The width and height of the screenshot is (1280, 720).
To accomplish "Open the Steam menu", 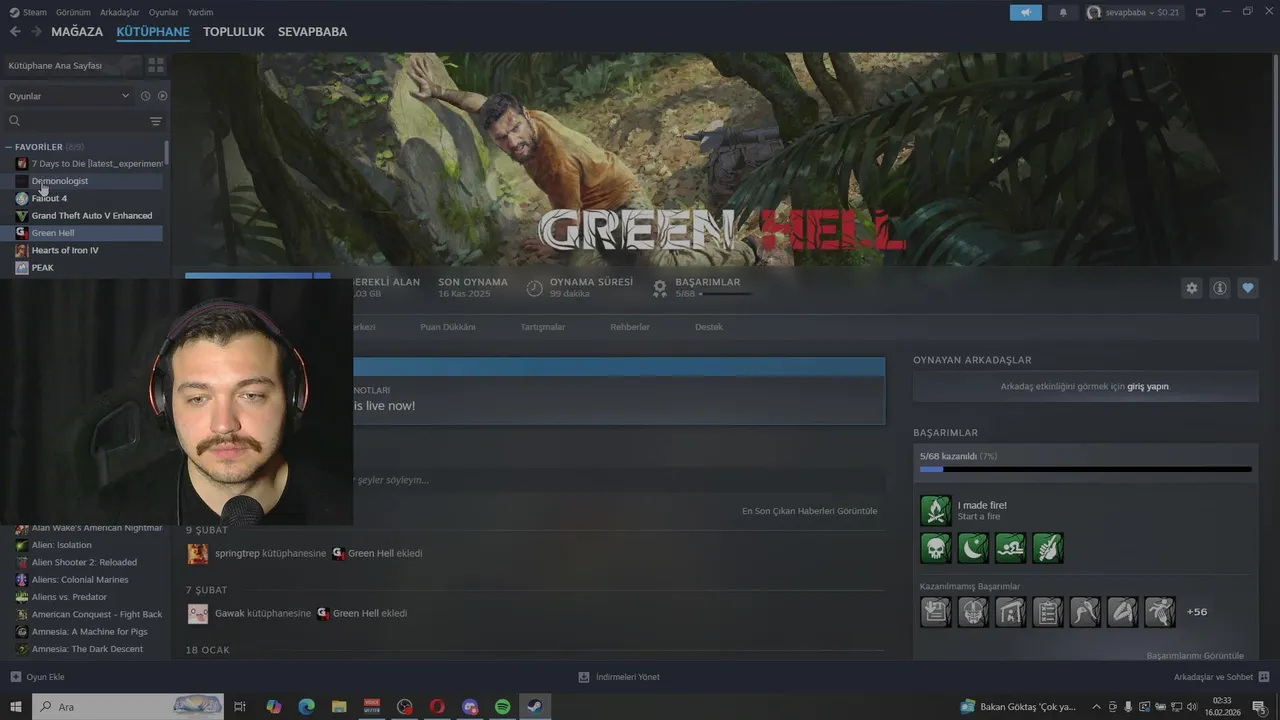I will (x=28, y=12).
